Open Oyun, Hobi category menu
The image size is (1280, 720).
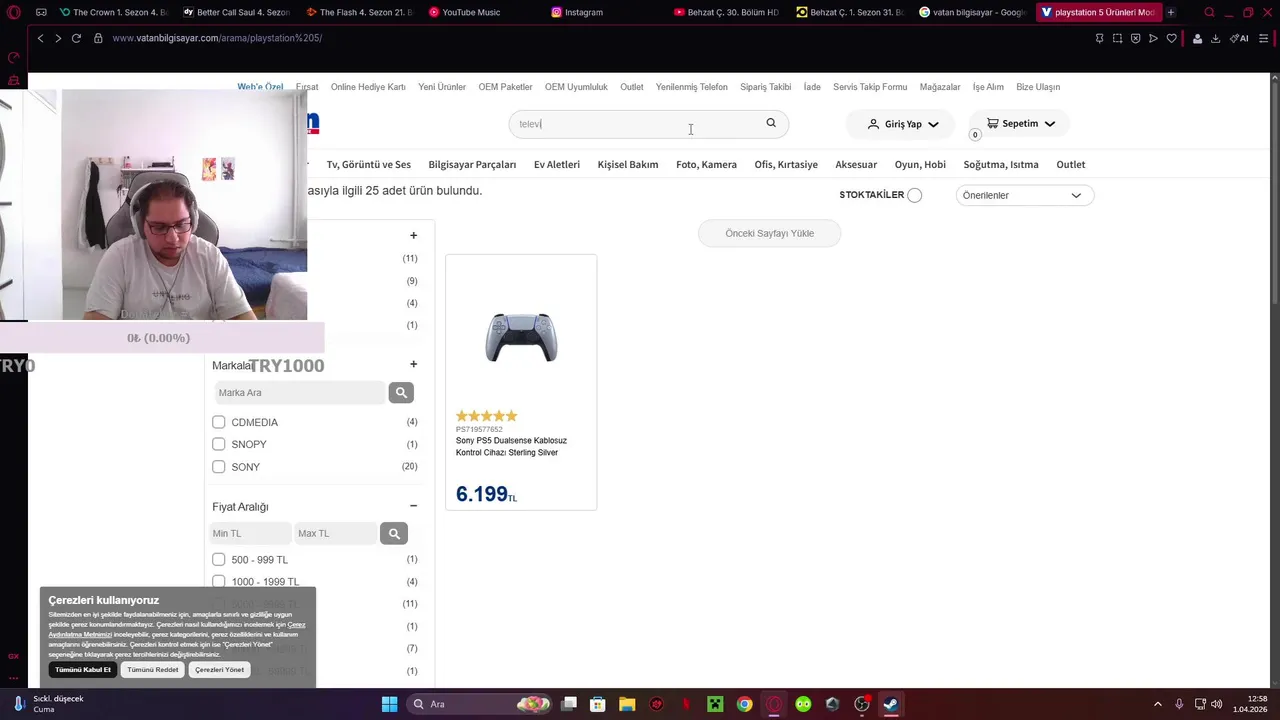(x=920, y=165)
